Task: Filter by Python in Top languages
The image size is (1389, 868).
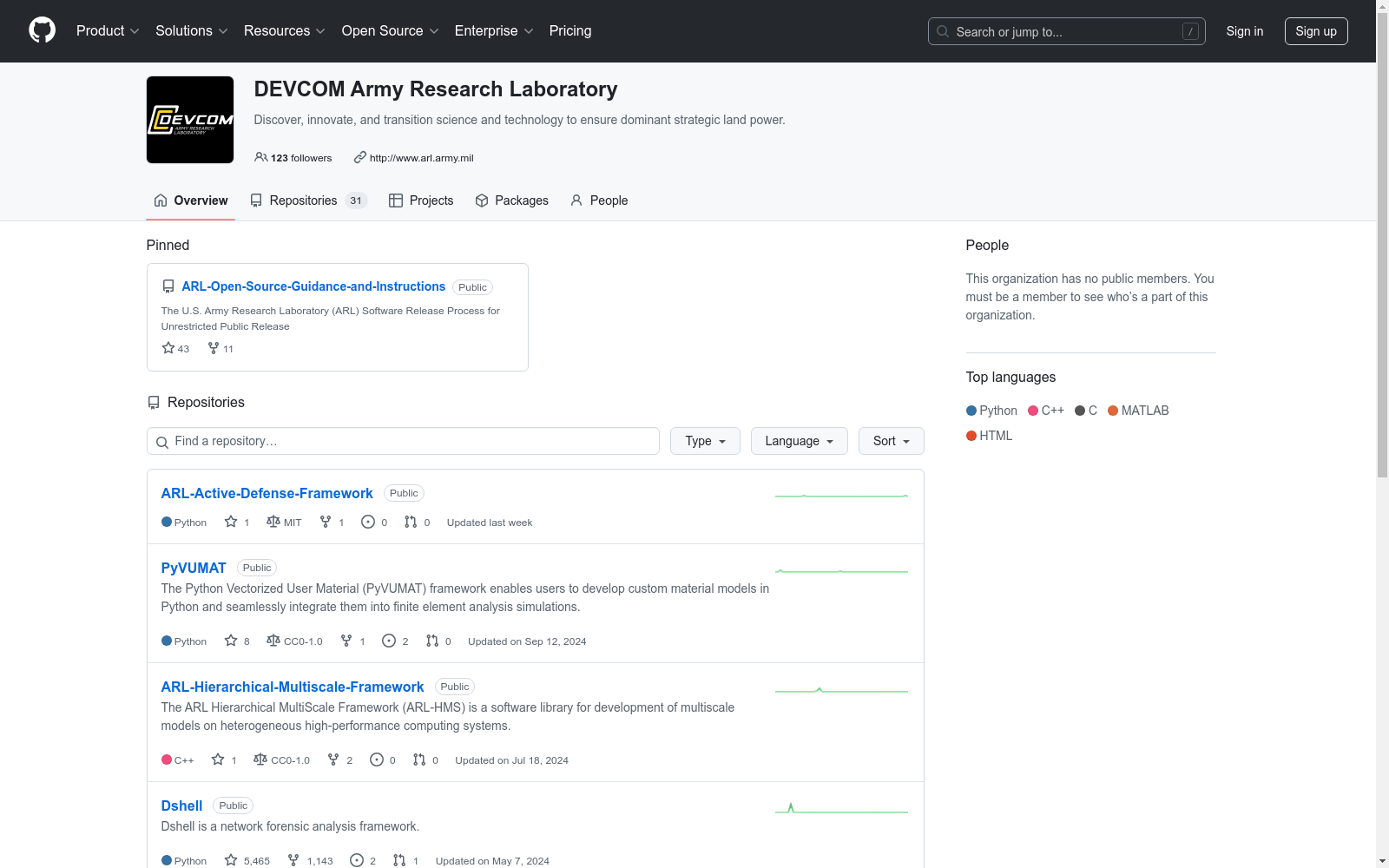Action: [x=991, y=411]
